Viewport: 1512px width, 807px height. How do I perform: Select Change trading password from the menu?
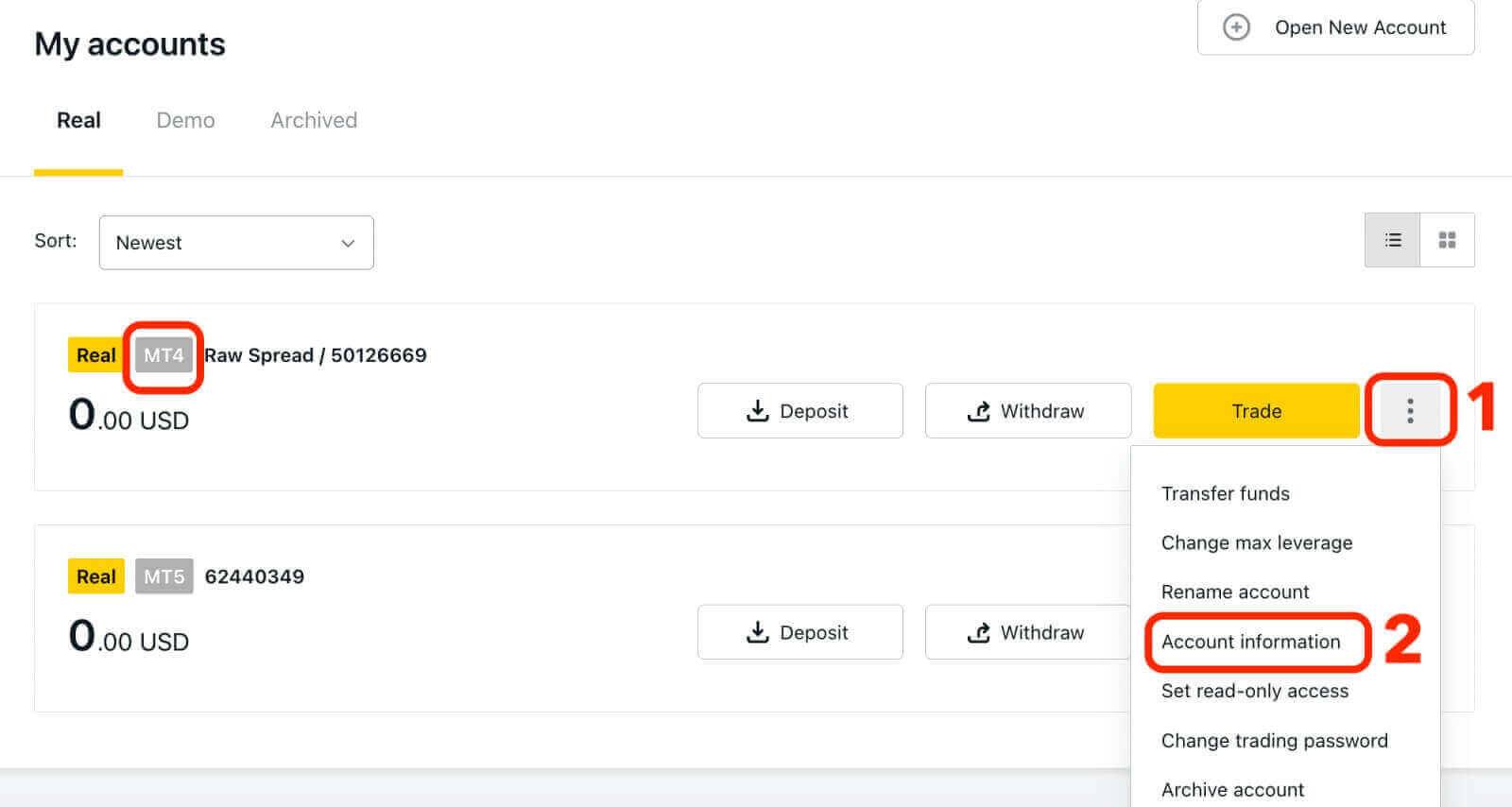(1275, 740)
